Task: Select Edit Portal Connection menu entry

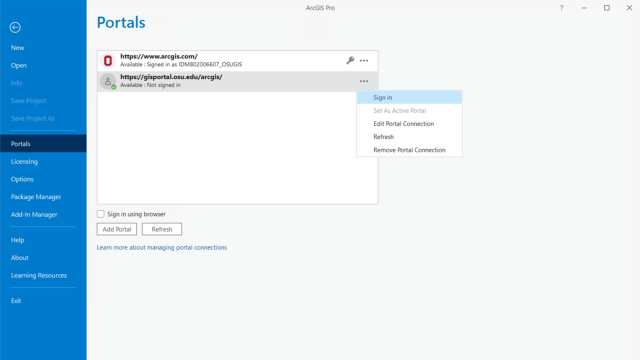Action: coord(409,124)
